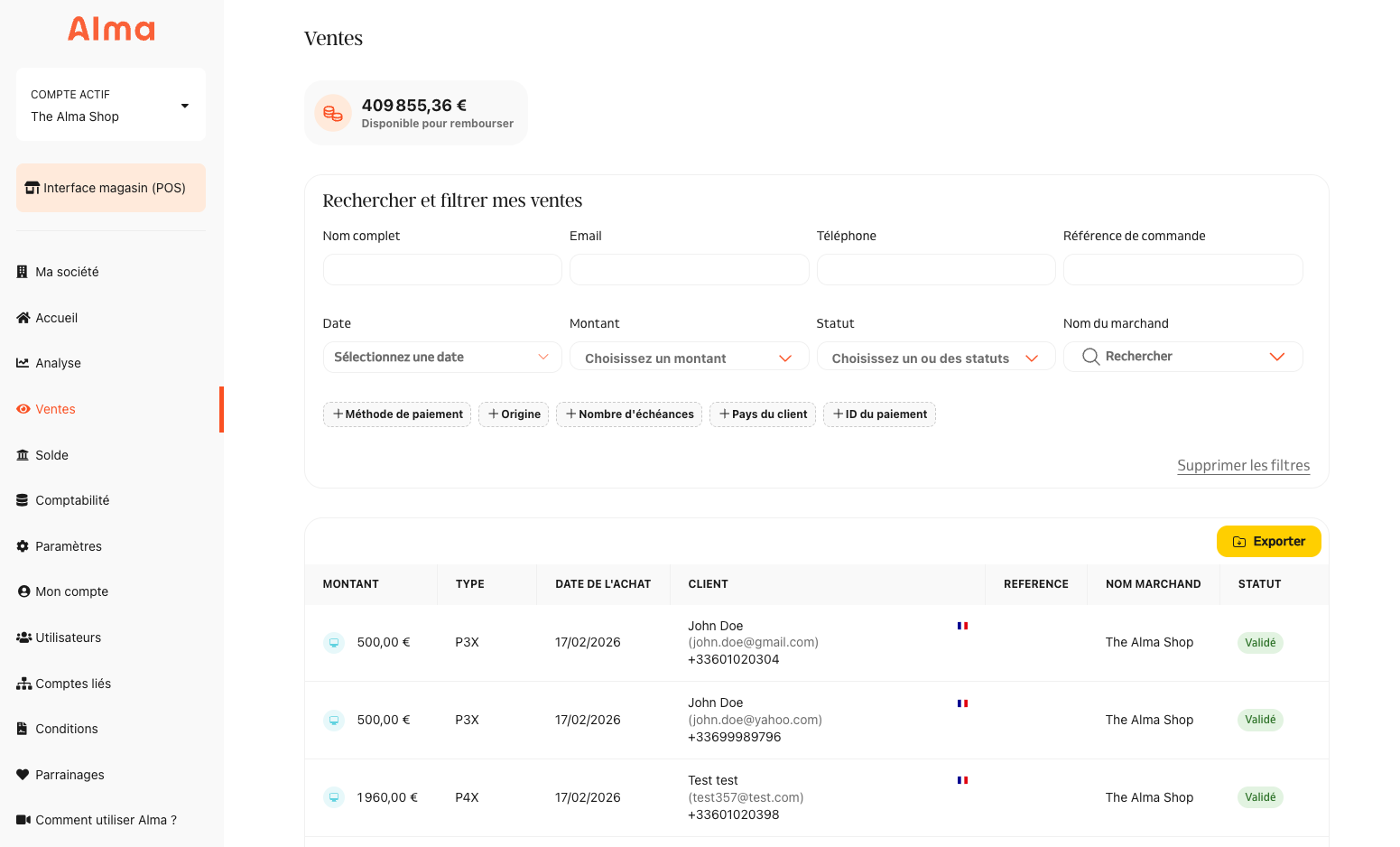Click the hierarchy icon beside Comptes liés
The width and height of the screenshot is (1400, 847).
[x=23, y=684]
